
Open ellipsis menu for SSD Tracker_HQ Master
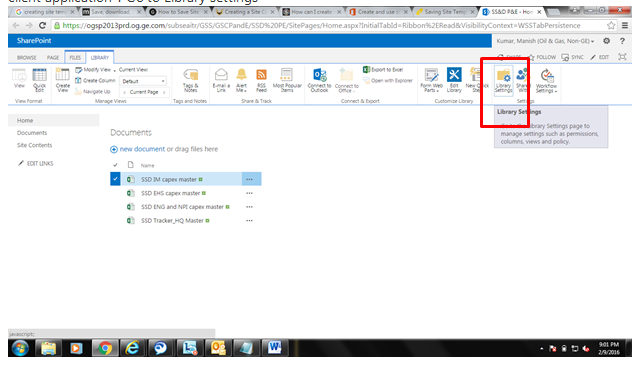249,221
